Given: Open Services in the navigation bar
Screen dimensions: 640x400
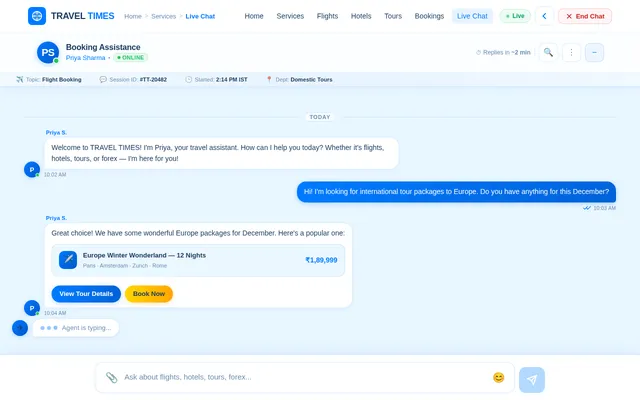Looking at the screenshot, I should (x=290, y=16).
